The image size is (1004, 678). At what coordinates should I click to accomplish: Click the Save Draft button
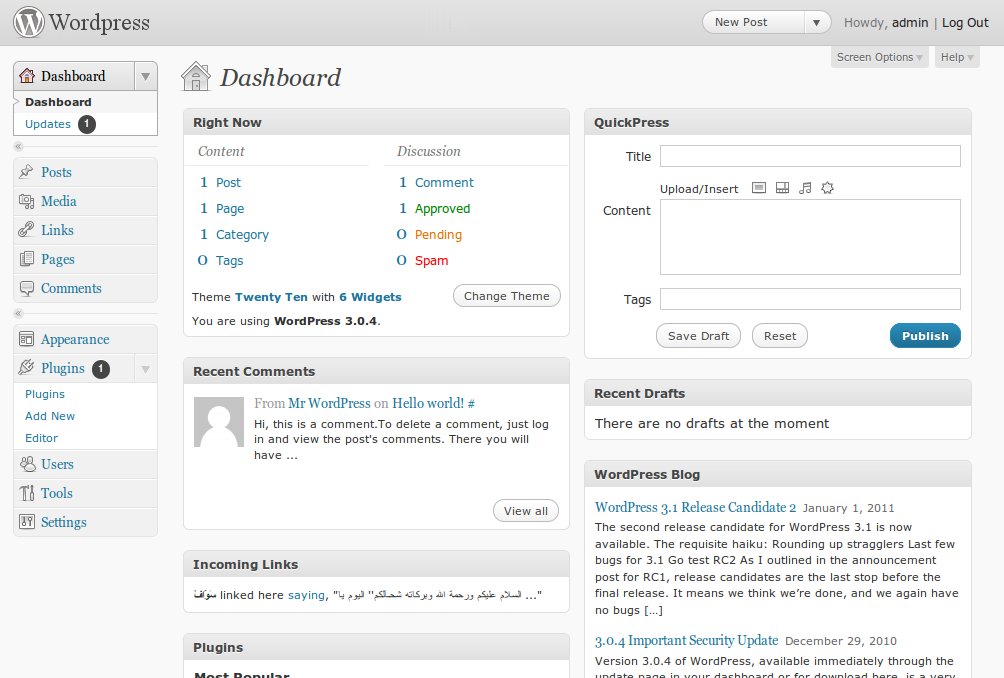coord(698,336)
